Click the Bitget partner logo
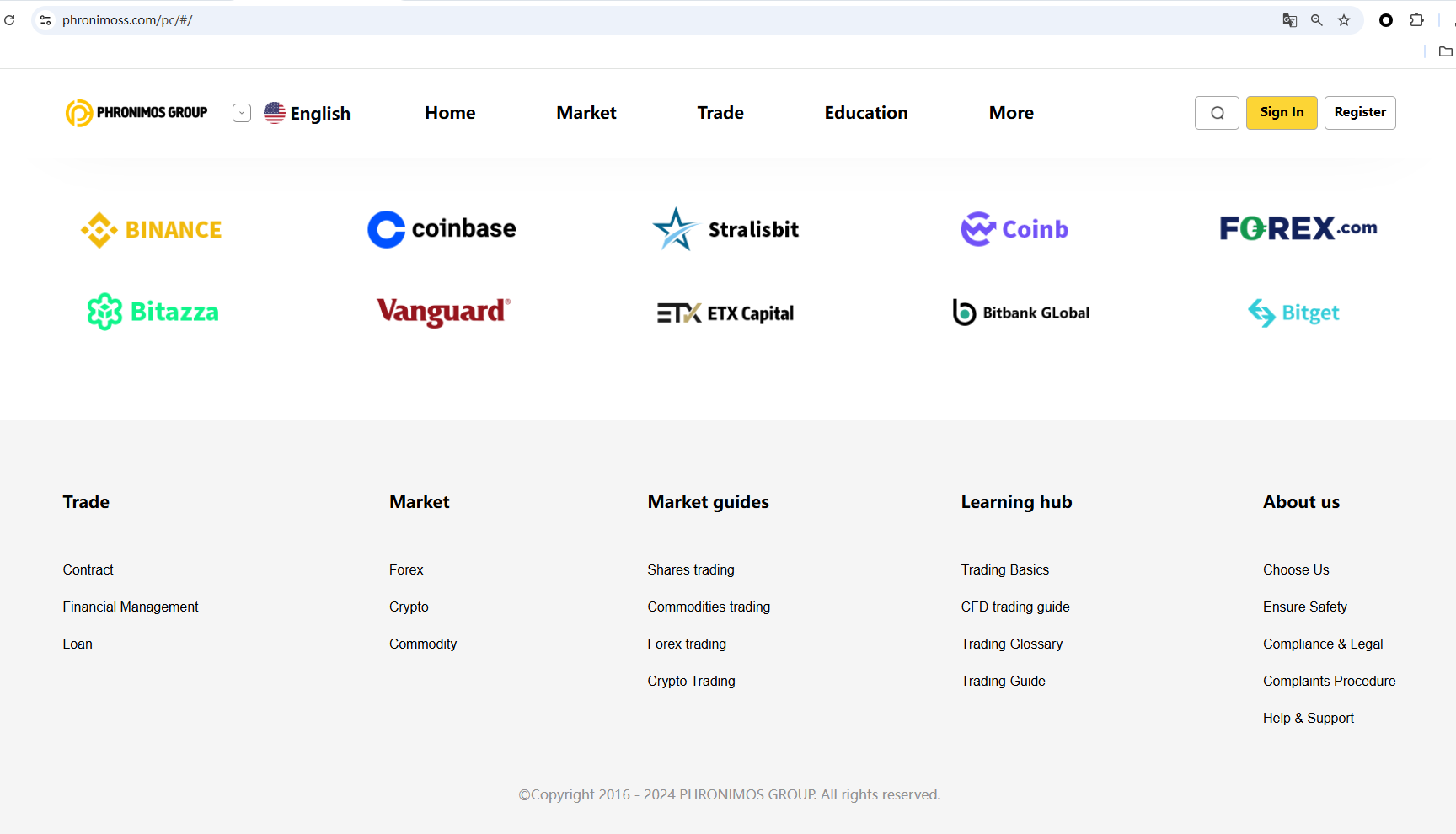Screen dimensions: 1456x834 tap(1294, 313)
